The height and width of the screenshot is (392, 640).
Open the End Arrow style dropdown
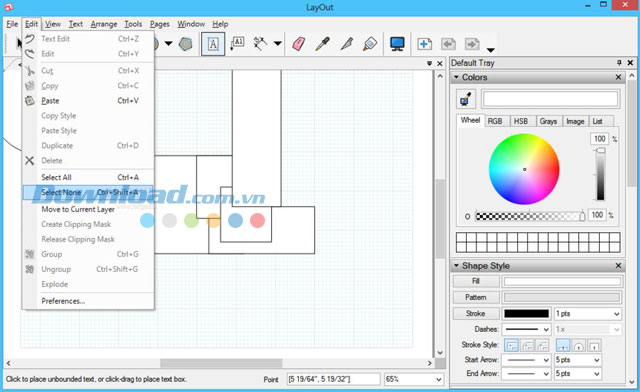(527, 374)
